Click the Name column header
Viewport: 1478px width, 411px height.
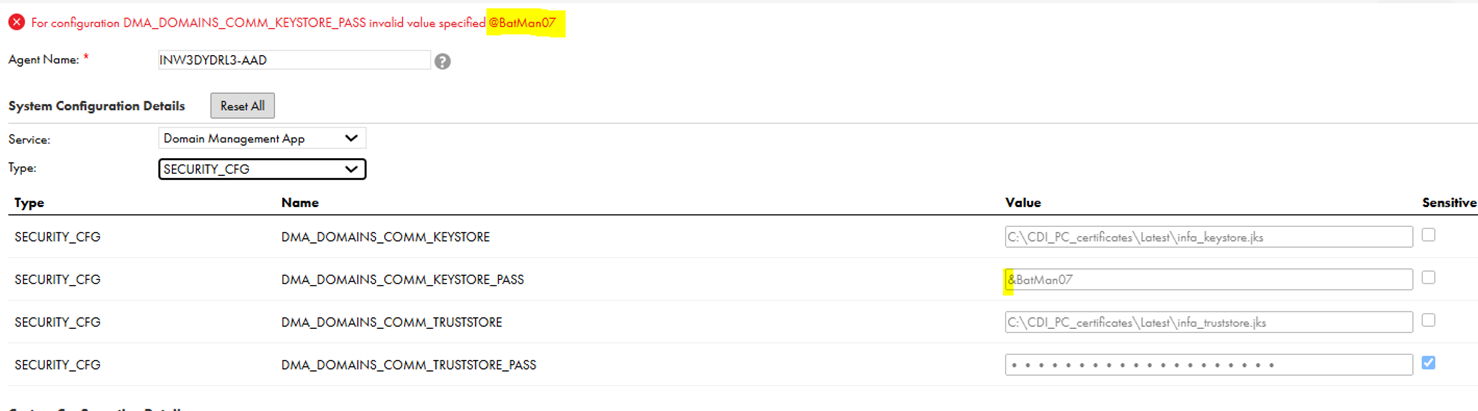[x=300, y=203]
